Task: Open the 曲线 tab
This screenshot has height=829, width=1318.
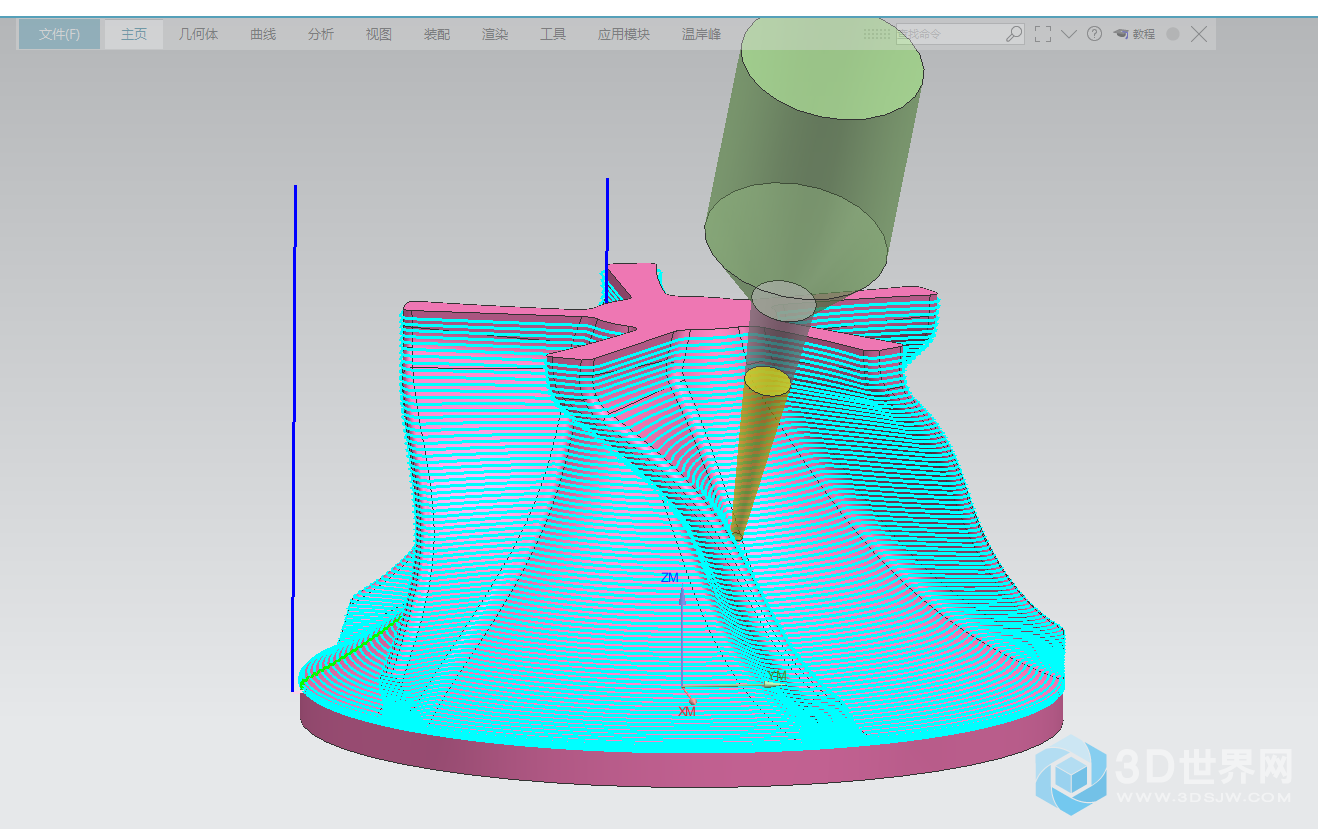Action: tap(263, 34)
